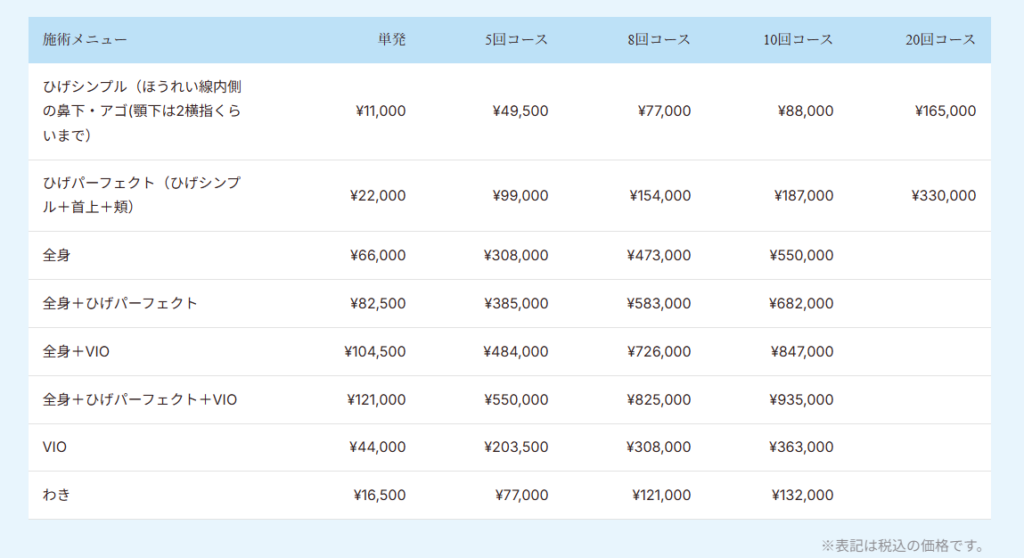Select the 10回コース column header
The image size is (1024, 558).
click(x=798, y=41)
